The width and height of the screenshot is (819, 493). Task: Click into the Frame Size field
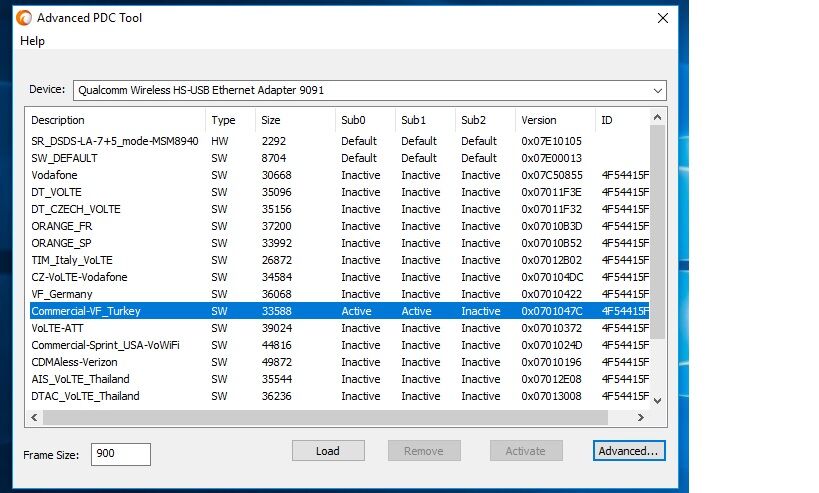121,454
